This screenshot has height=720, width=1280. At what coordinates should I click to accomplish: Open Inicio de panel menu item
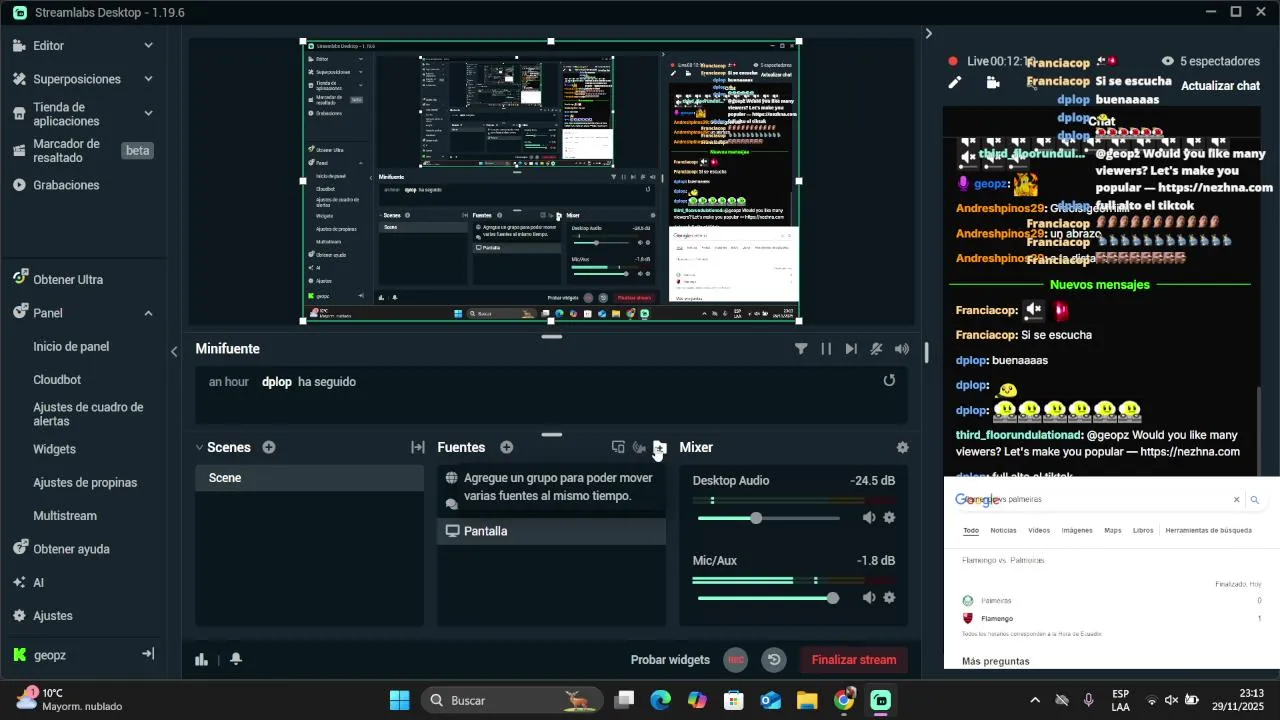pyautogui.click(x=71, y=347)
